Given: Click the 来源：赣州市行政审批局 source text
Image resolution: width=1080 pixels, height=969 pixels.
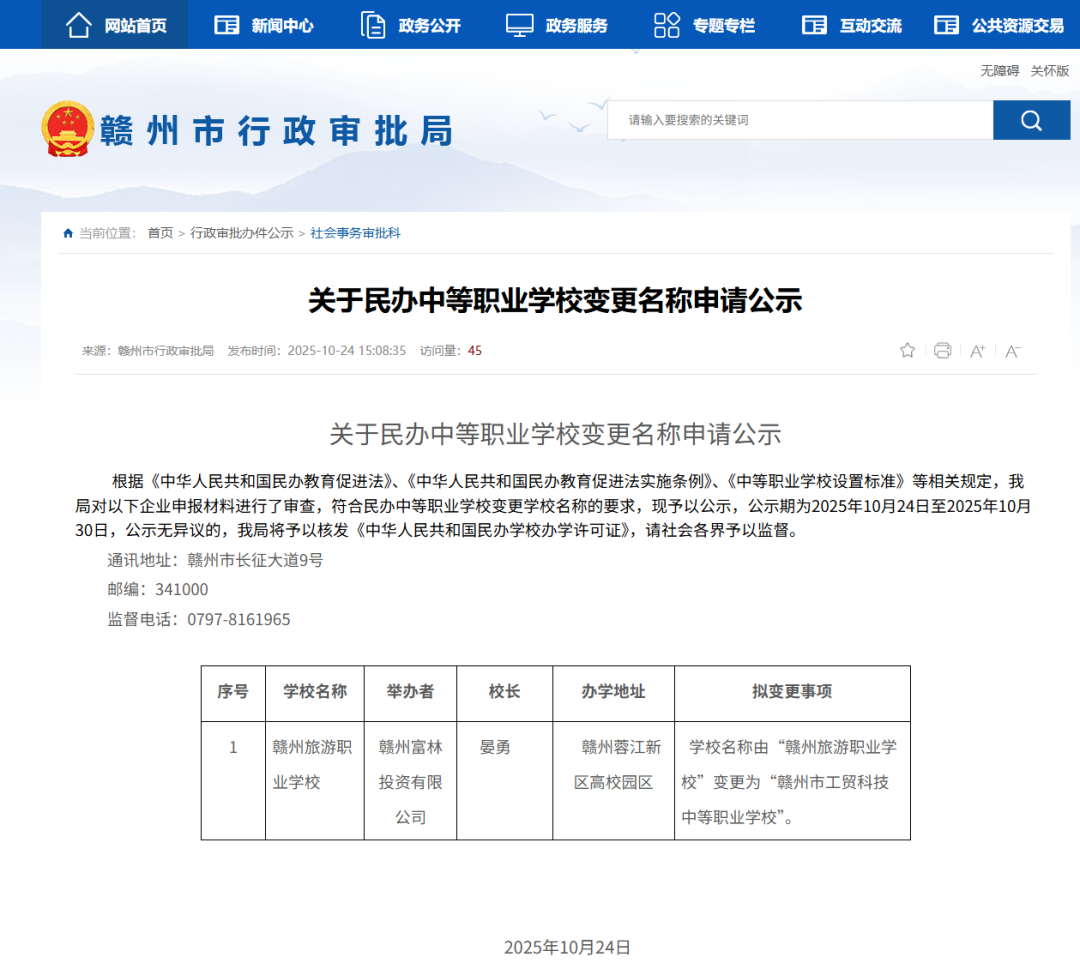Looking at the screenshot, I should (x=147, y=351).
